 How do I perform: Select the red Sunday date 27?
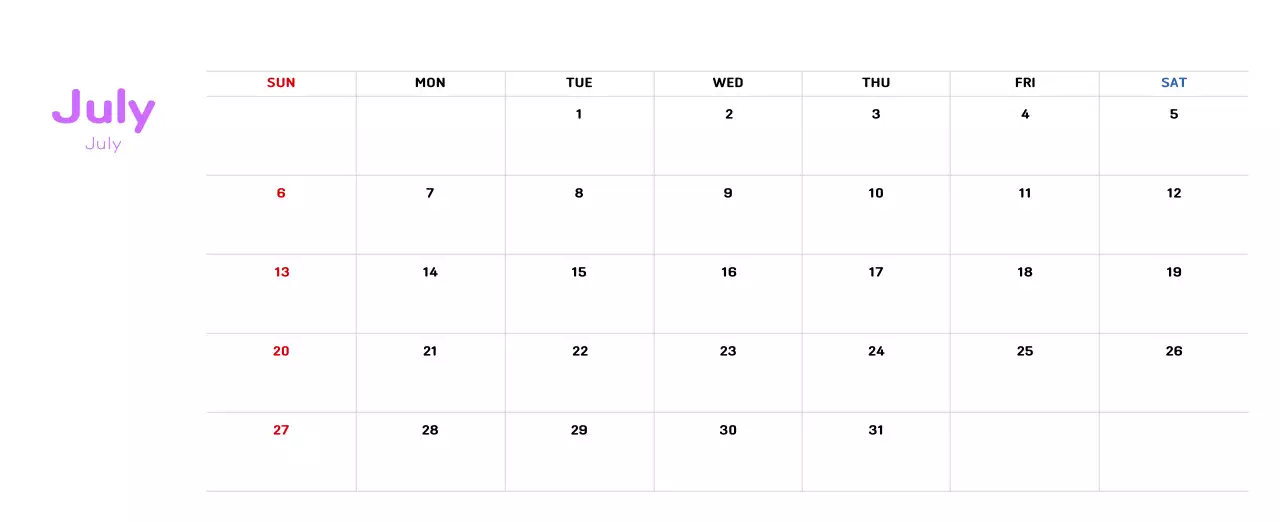281,430
